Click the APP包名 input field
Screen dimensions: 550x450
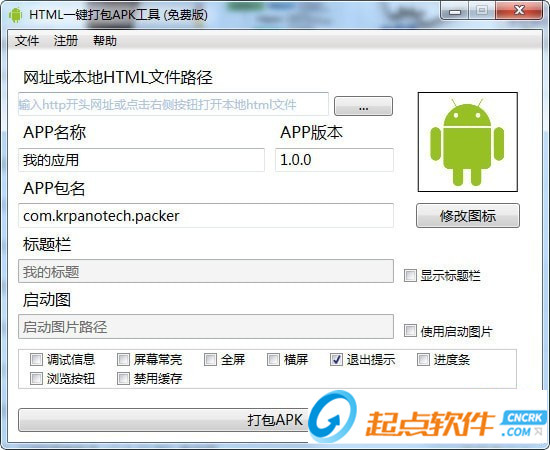[206, 216]
